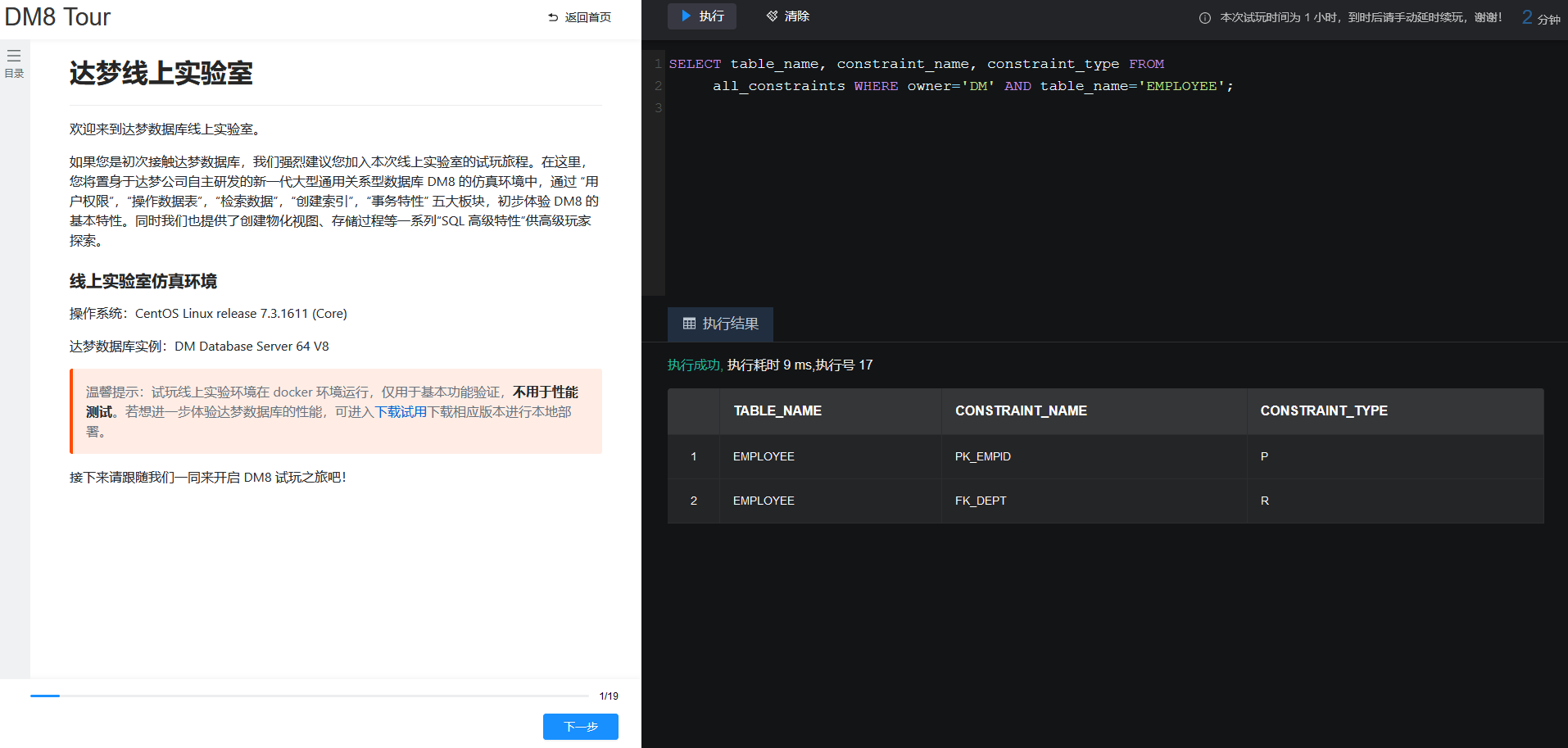
Task: Click the 目录 label under the menu icon
Action: pos(14,74)
